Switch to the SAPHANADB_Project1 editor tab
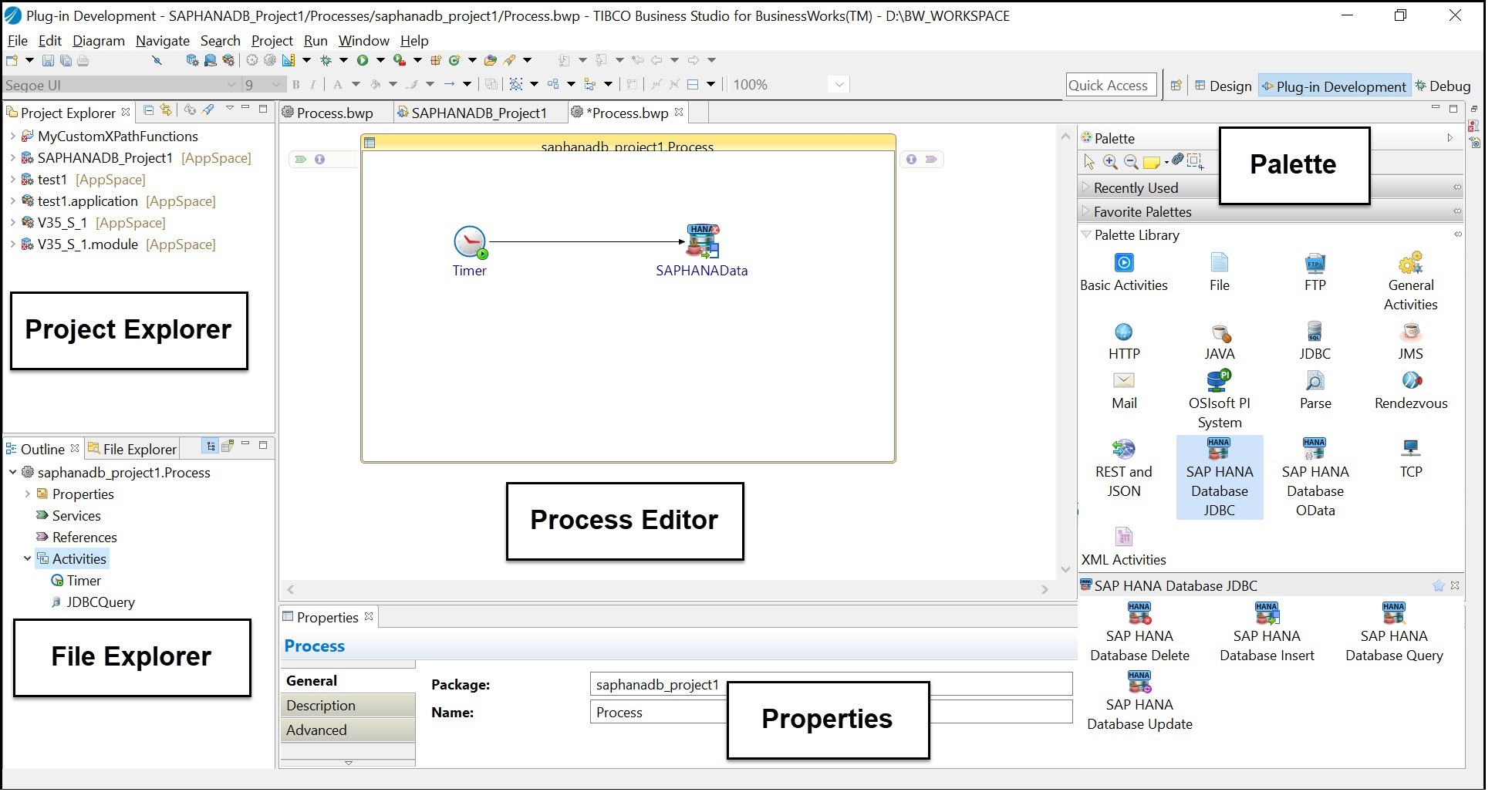Screen dimensions: 1512x799 coord(479,113)
